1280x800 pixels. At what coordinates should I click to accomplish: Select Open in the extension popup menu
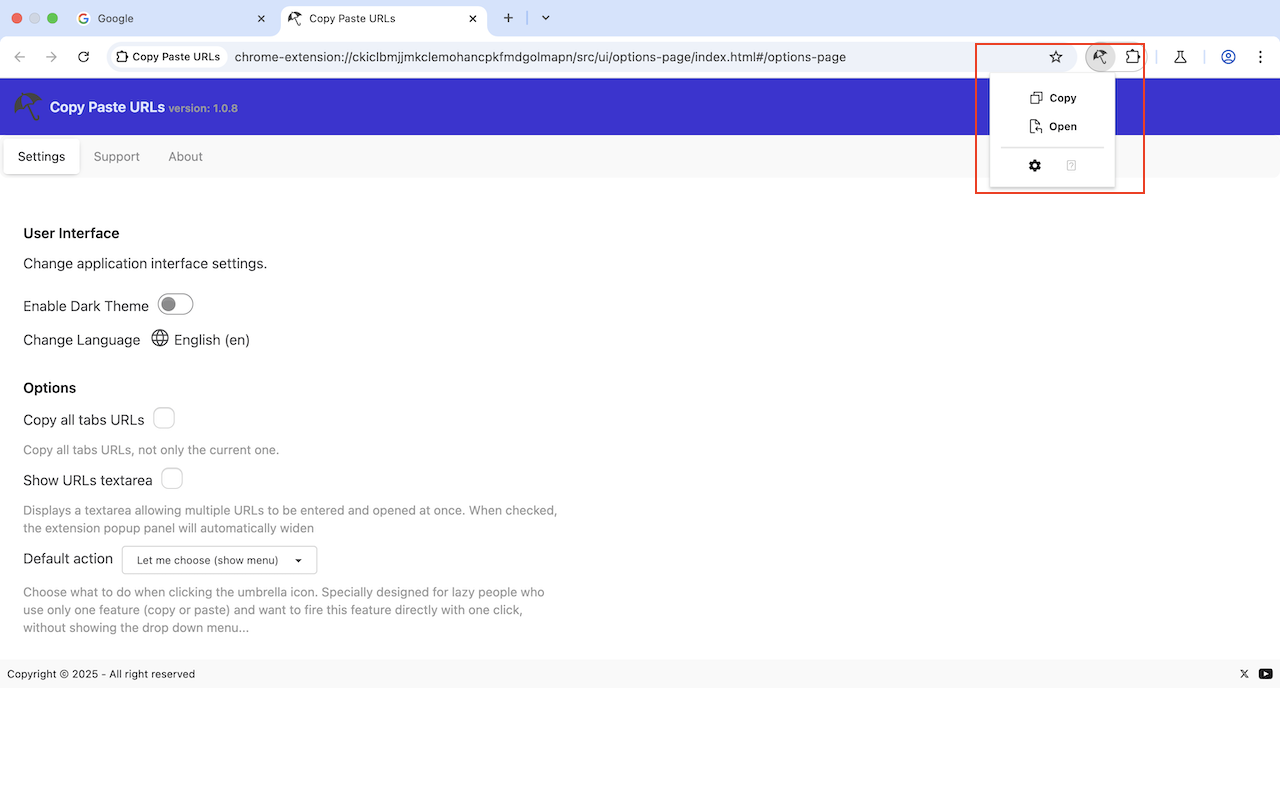[x=1053, y=126]
